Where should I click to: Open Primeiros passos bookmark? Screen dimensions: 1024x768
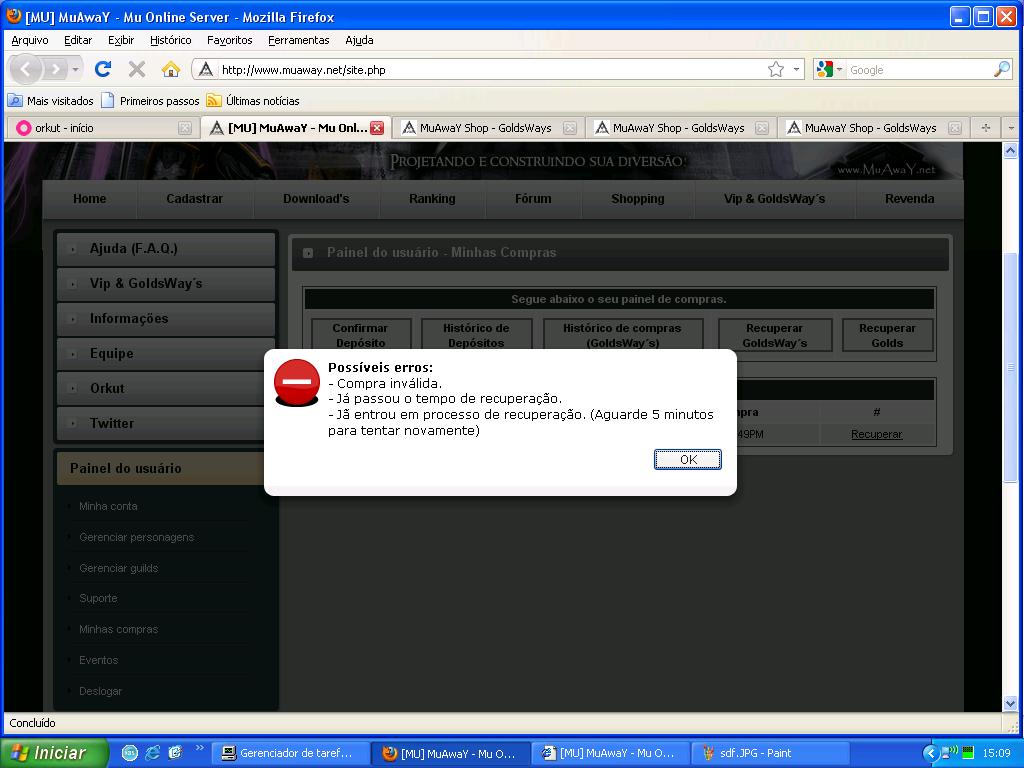151,101
